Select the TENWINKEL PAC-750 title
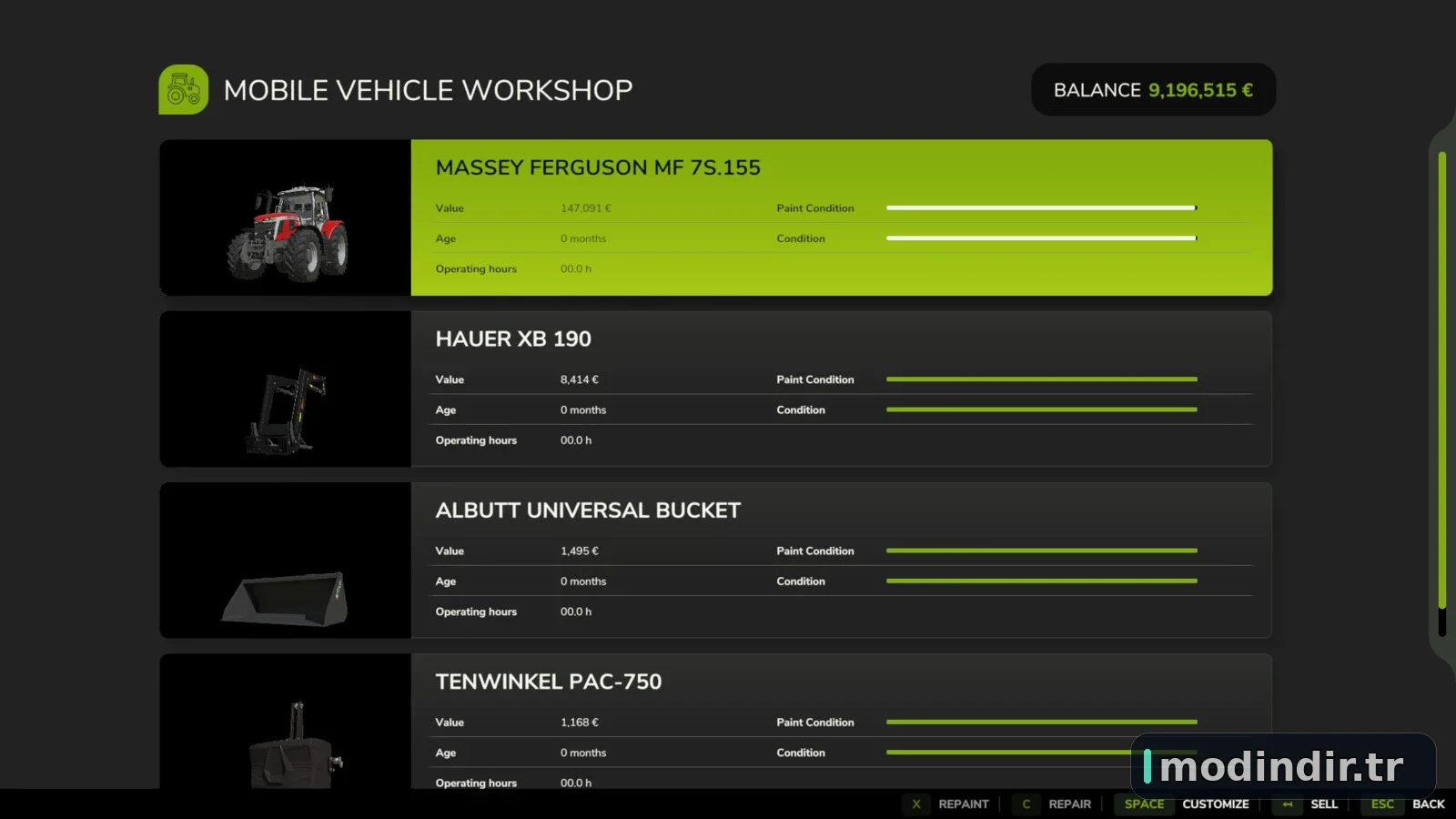 click(549, 682)
